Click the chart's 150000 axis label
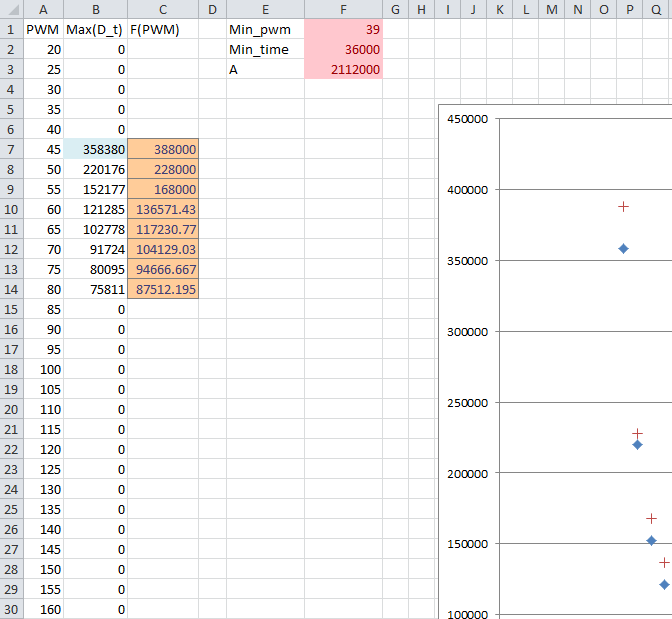The width and height of the screenshot is (672, 619). (x=467, y=544)
